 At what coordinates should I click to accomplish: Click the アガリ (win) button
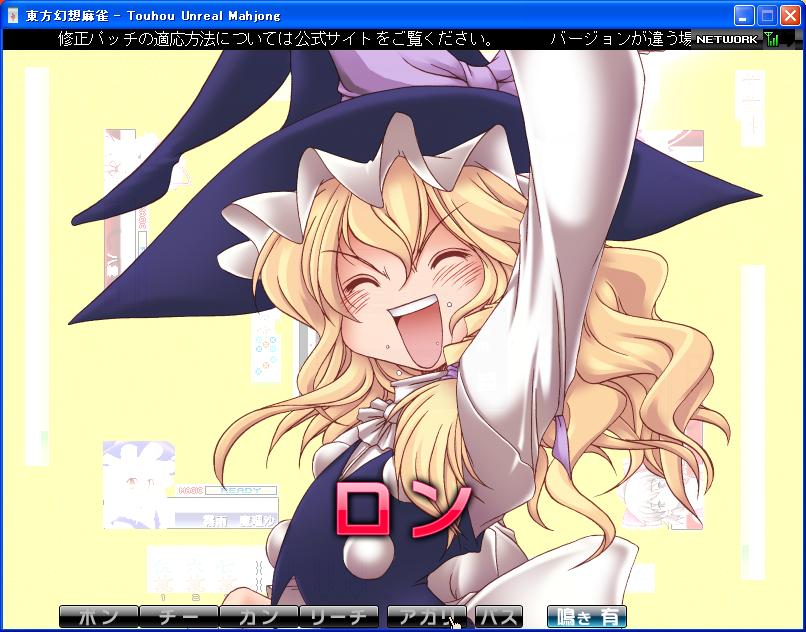click(x=427, y=617)
